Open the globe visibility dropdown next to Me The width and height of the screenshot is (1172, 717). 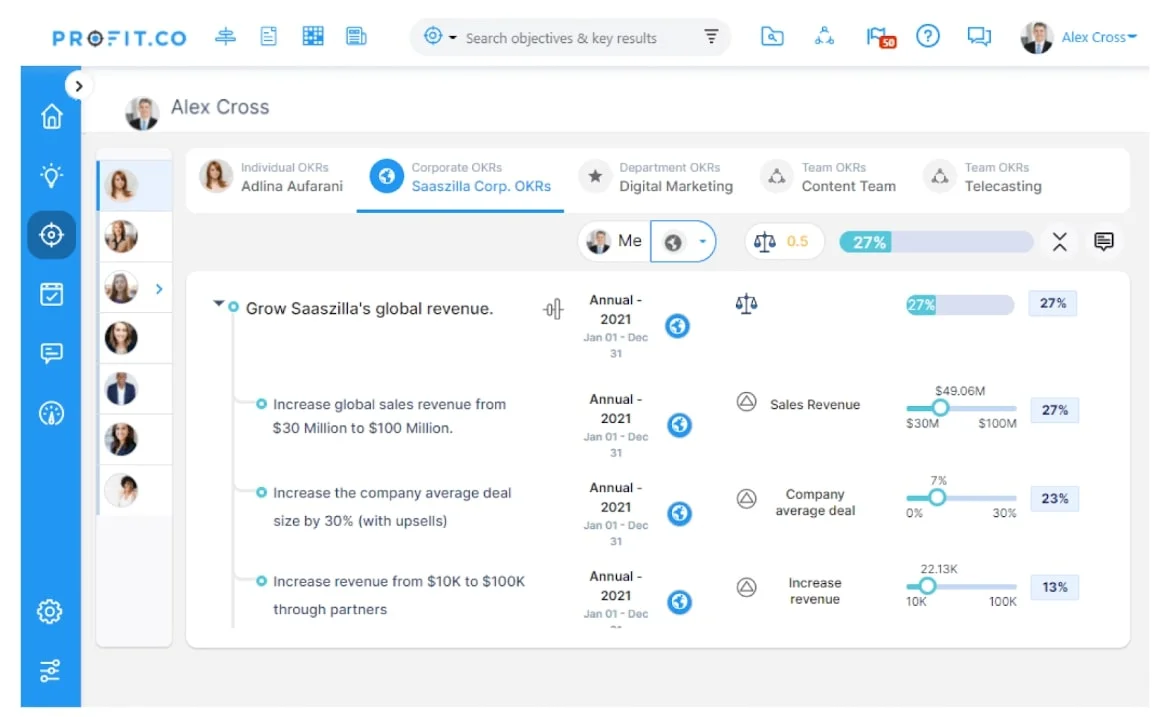coord(684,241)
